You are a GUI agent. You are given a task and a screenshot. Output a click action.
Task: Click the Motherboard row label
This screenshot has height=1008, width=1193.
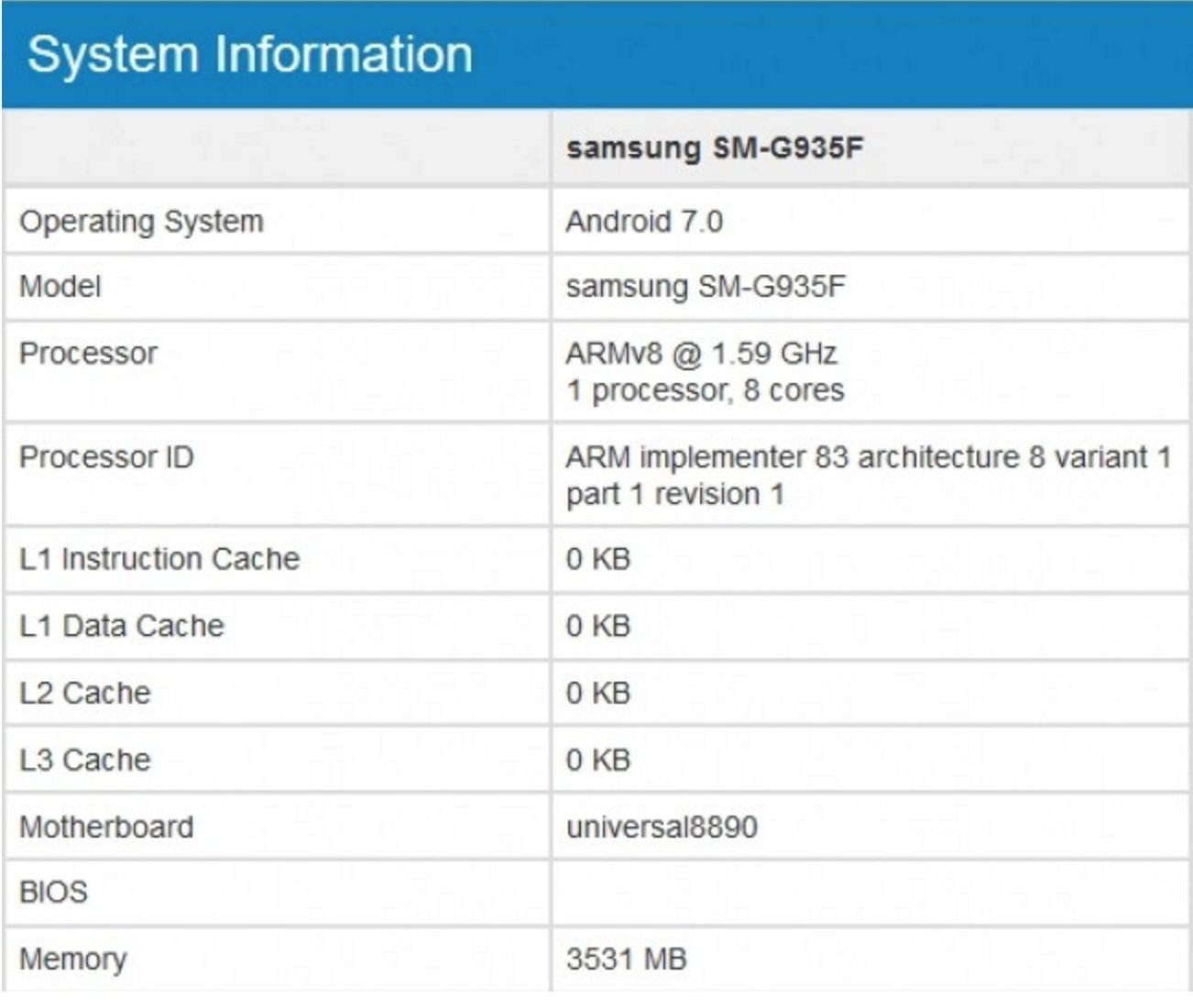click(x=106, y=827)
